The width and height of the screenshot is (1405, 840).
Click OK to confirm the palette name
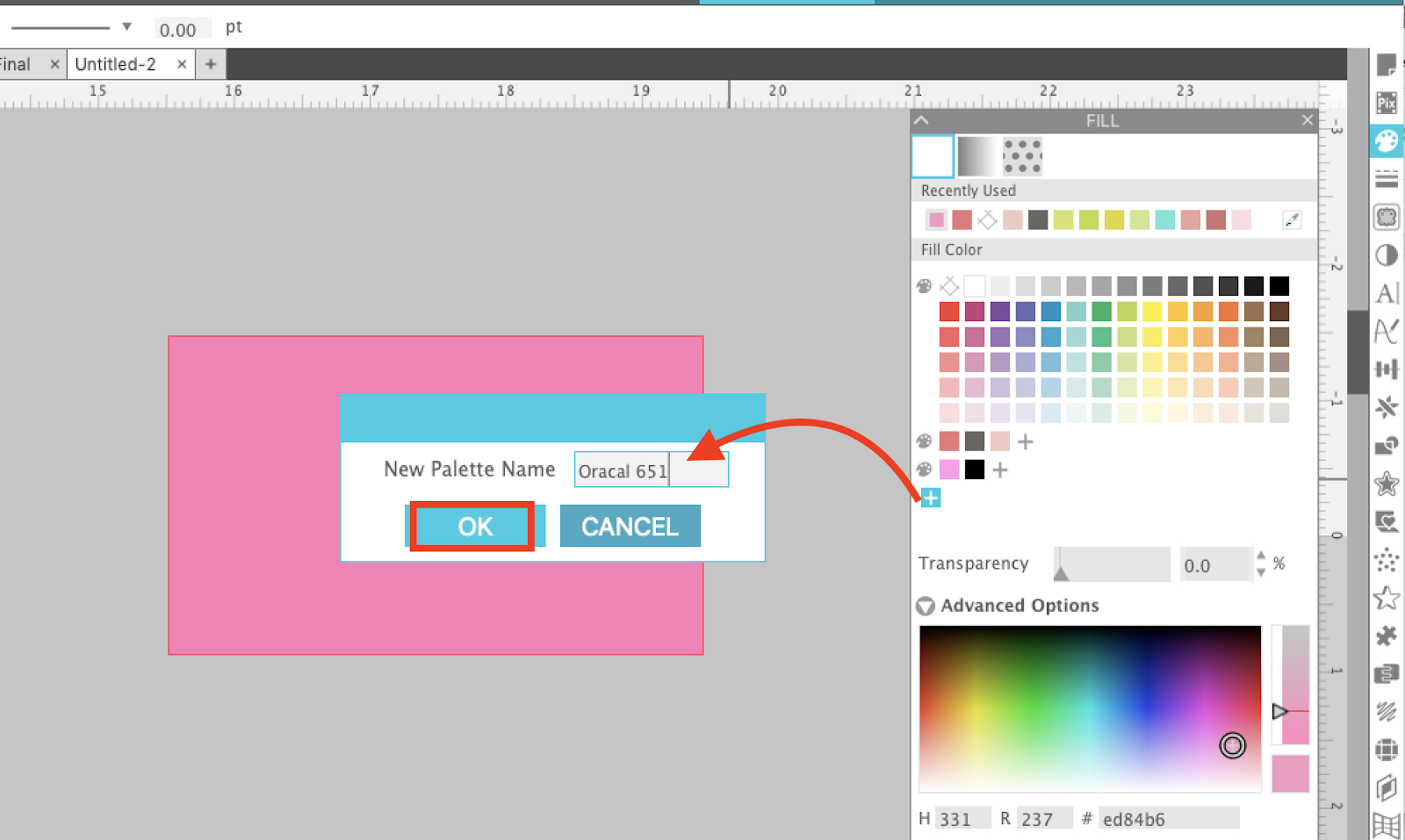(x=473, y=526)
